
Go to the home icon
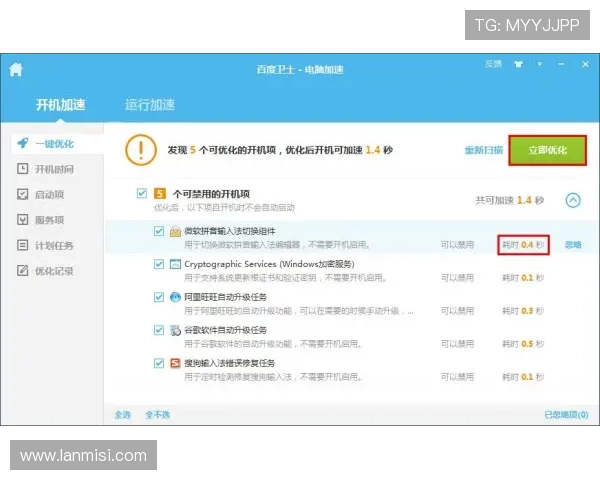point(16,70)
